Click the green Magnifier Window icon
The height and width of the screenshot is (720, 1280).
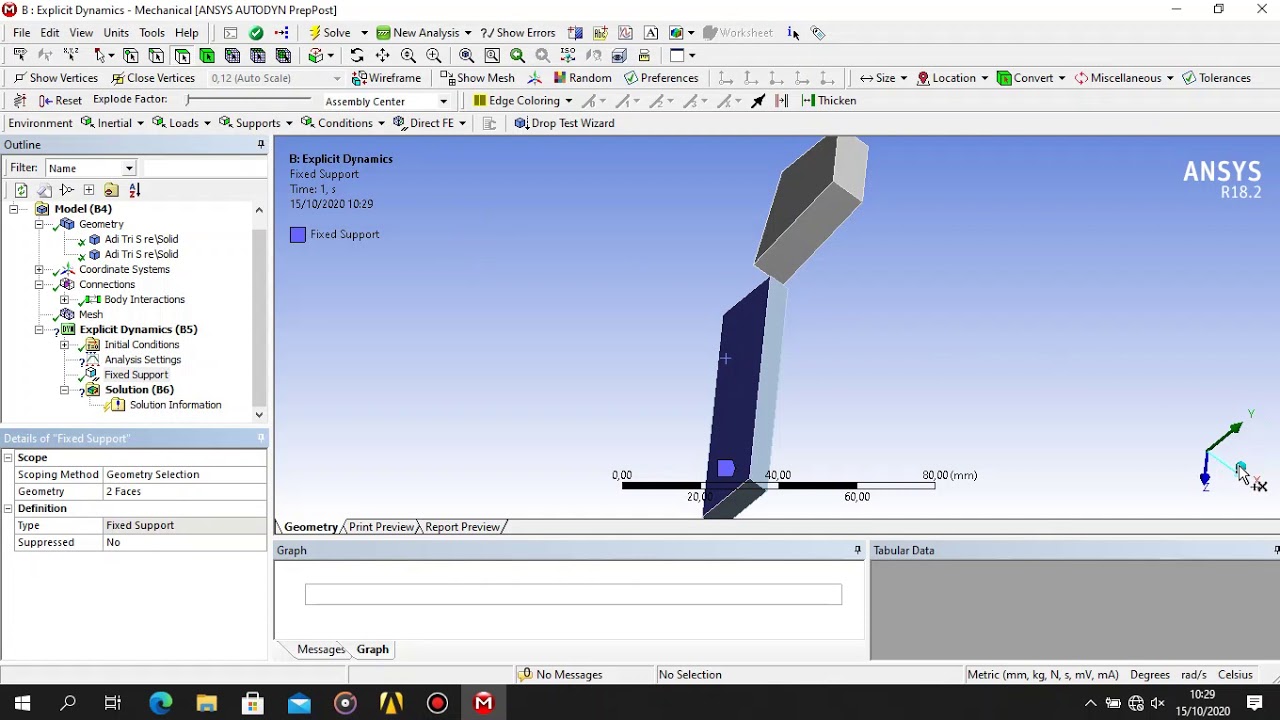(517, 56)
